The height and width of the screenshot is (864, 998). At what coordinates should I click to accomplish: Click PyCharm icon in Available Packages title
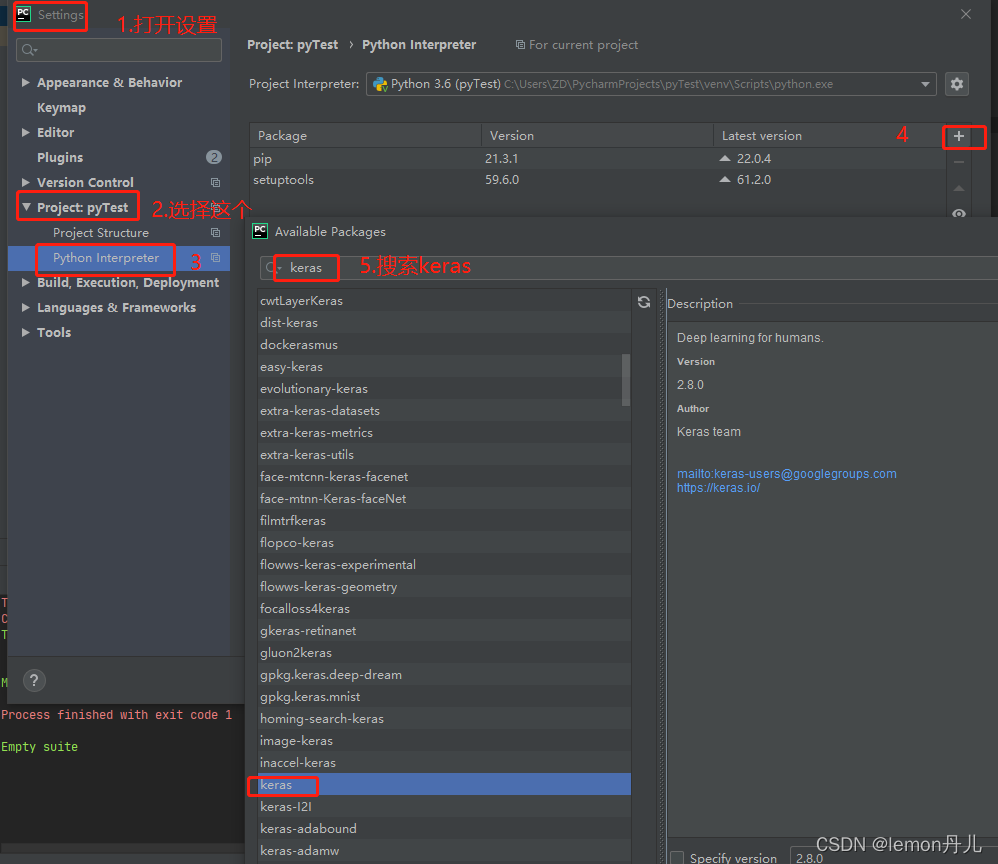pyautogui.click(x=260, y=231)
